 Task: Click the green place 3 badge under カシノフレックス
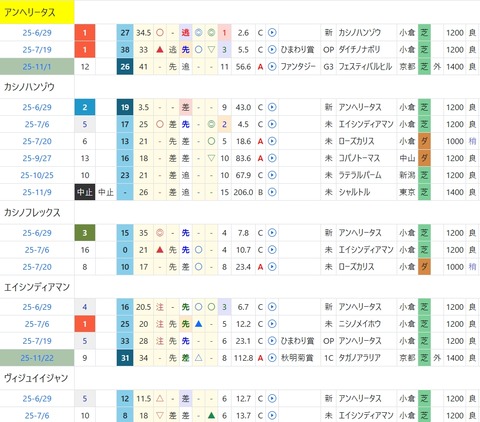85,233
